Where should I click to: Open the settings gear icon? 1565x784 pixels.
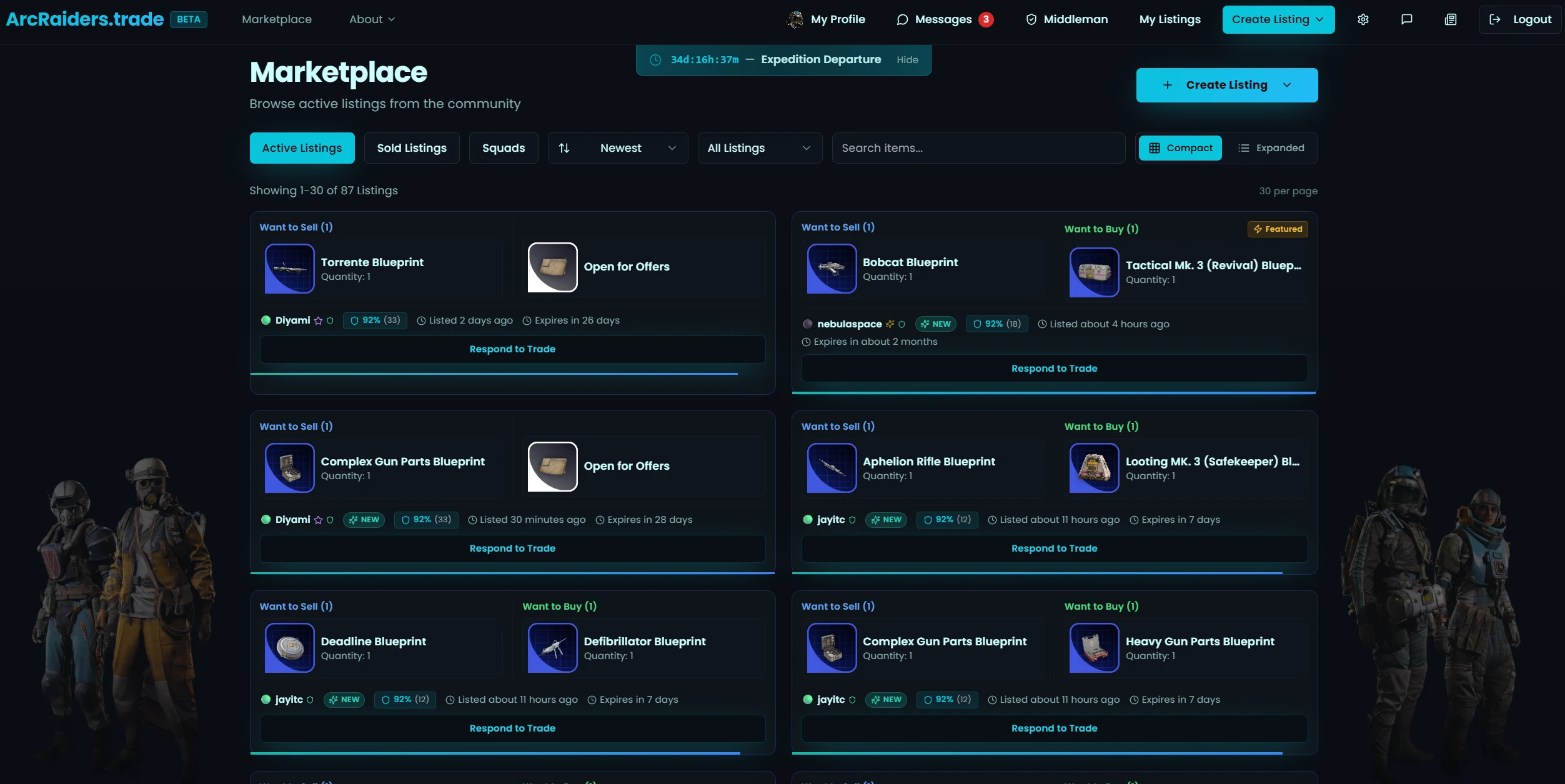[x=1363, y=19]
